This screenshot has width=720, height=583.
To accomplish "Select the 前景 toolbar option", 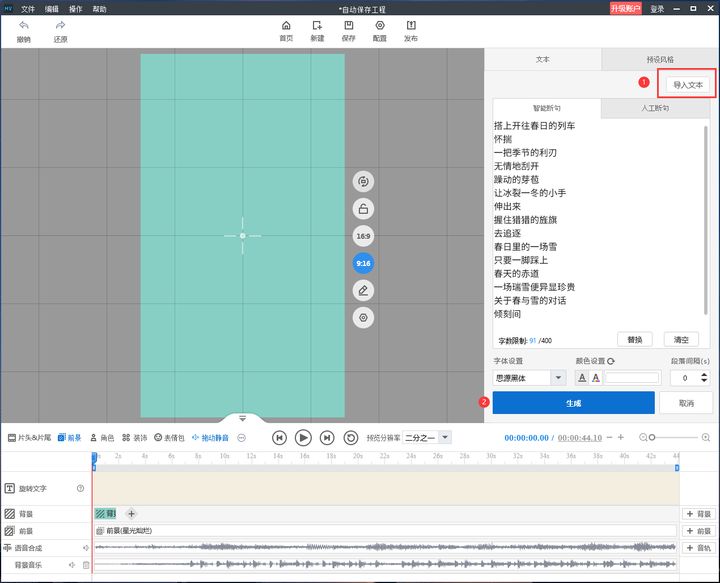I will [69, 437].
